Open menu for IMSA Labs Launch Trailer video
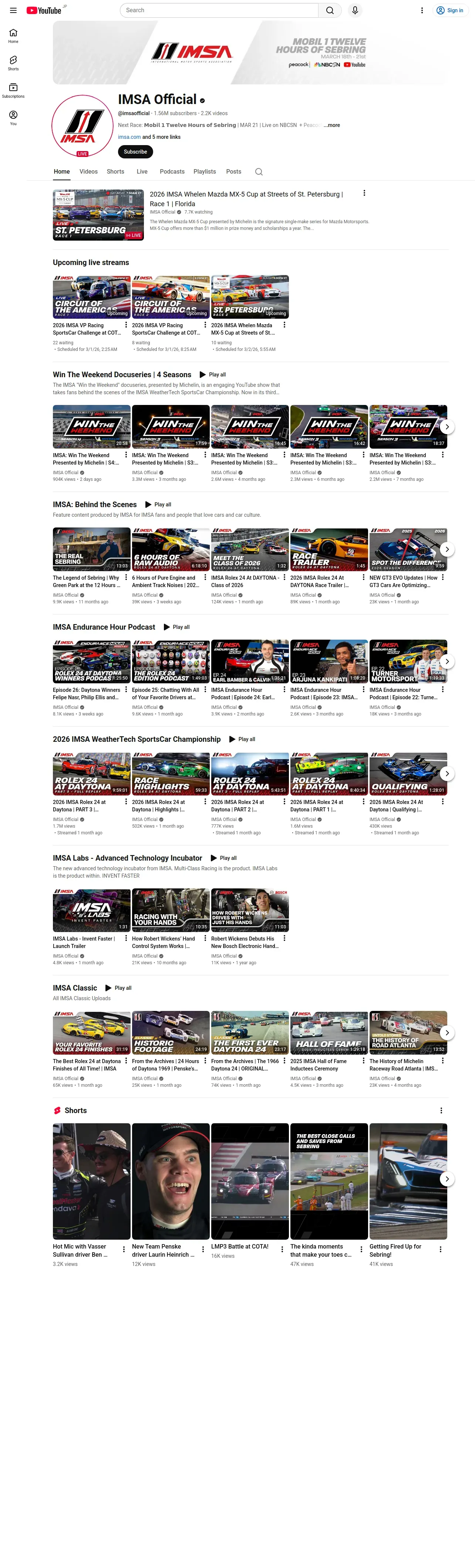 [x=126, y=938]
